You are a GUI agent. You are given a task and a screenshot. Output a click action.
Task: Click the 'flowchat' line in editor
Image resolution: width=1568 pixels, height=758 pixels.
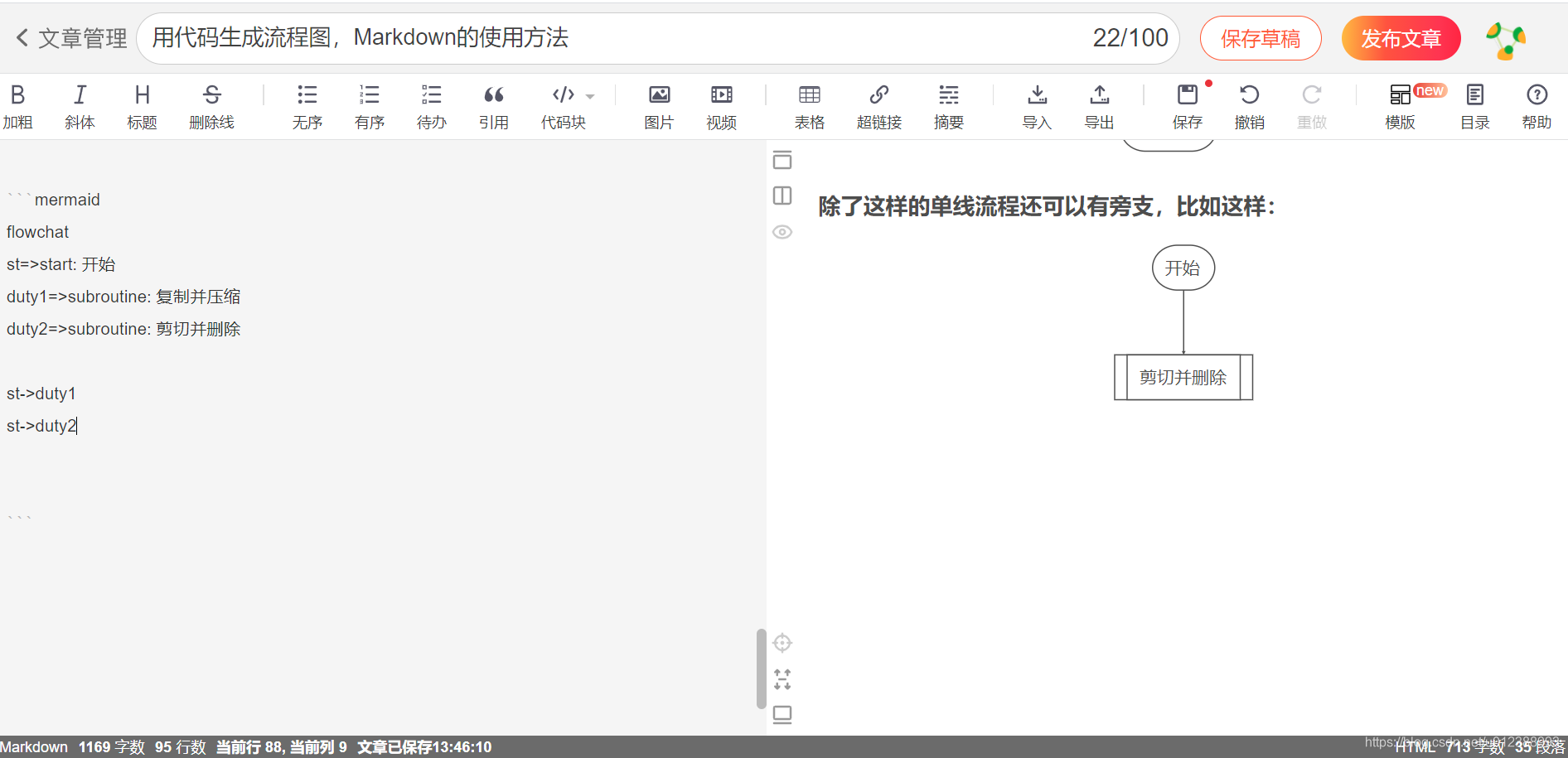tap(38, 232)
